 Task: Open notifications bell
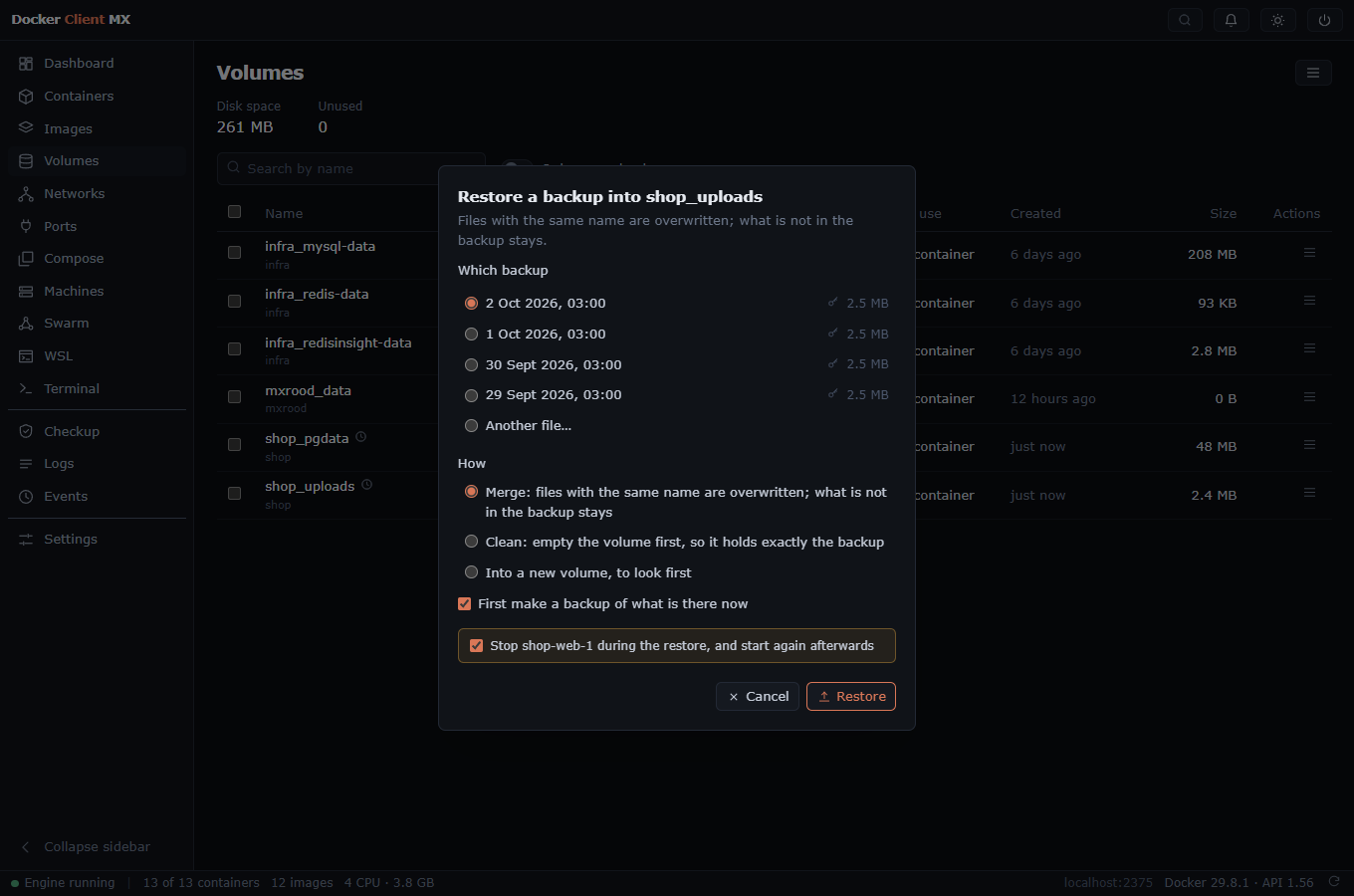(1232, 20)
